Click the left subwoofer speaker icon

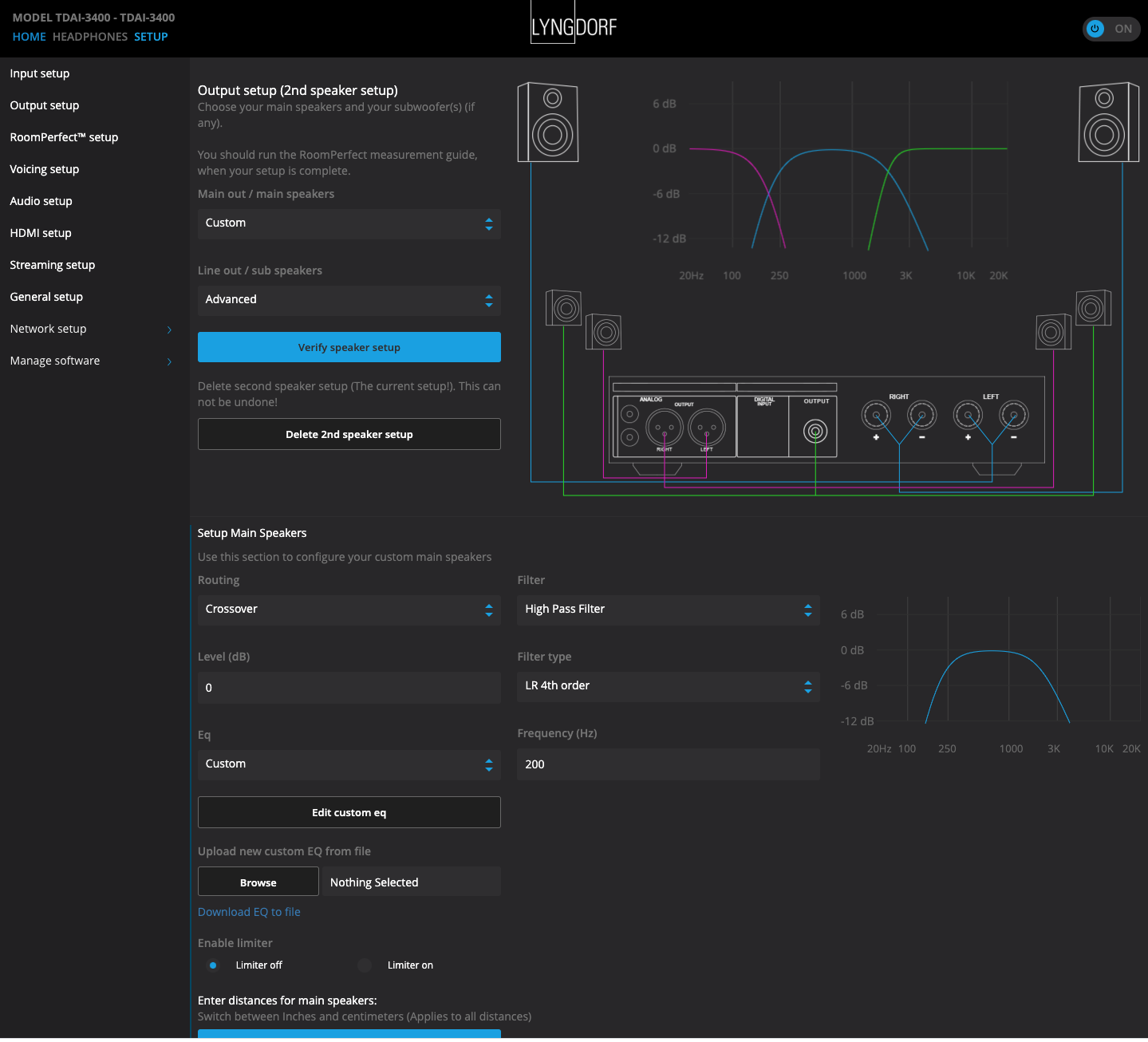[564, 308]
